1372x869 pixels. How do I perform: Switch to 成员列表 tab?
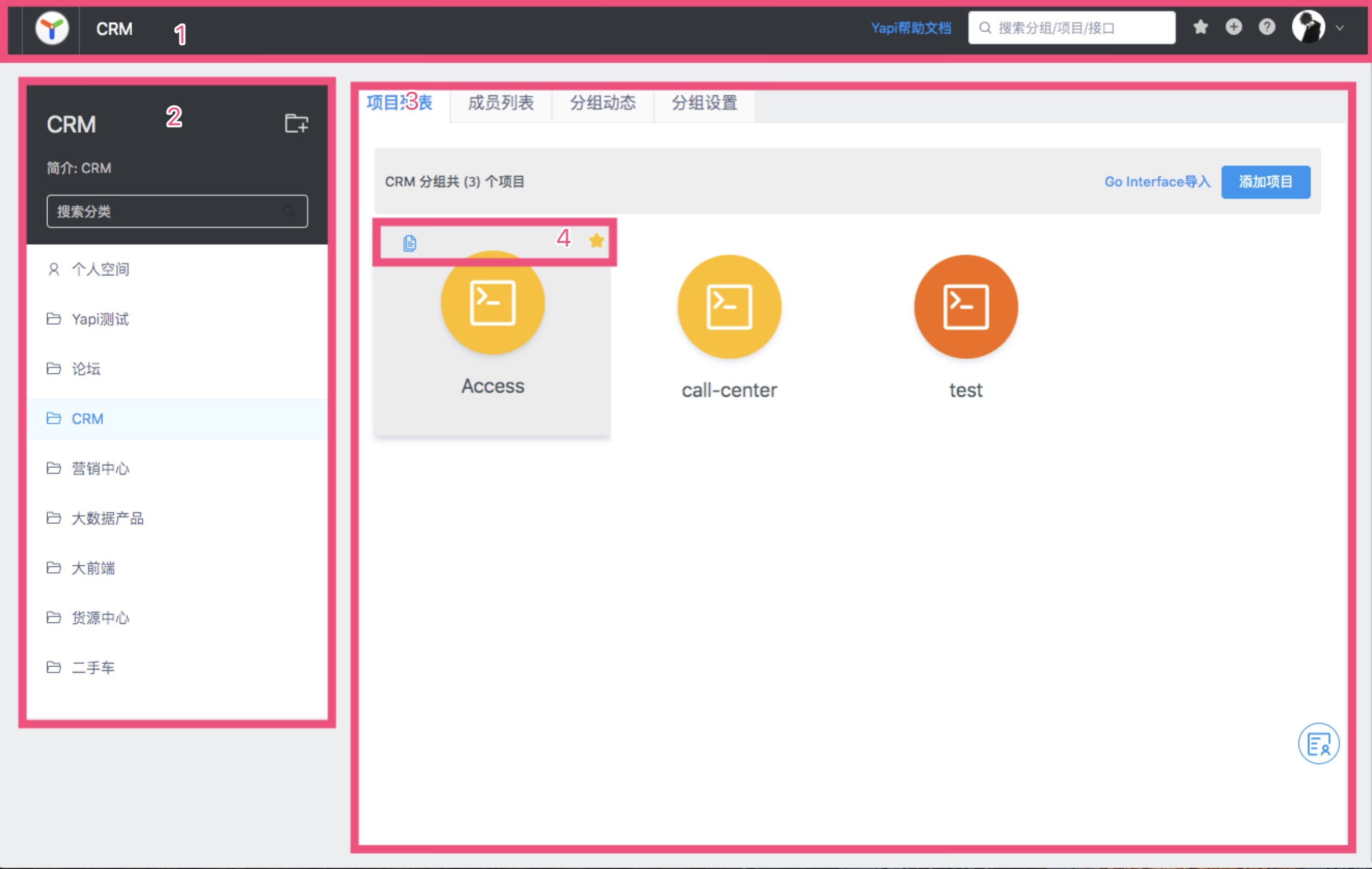(501, 103)
